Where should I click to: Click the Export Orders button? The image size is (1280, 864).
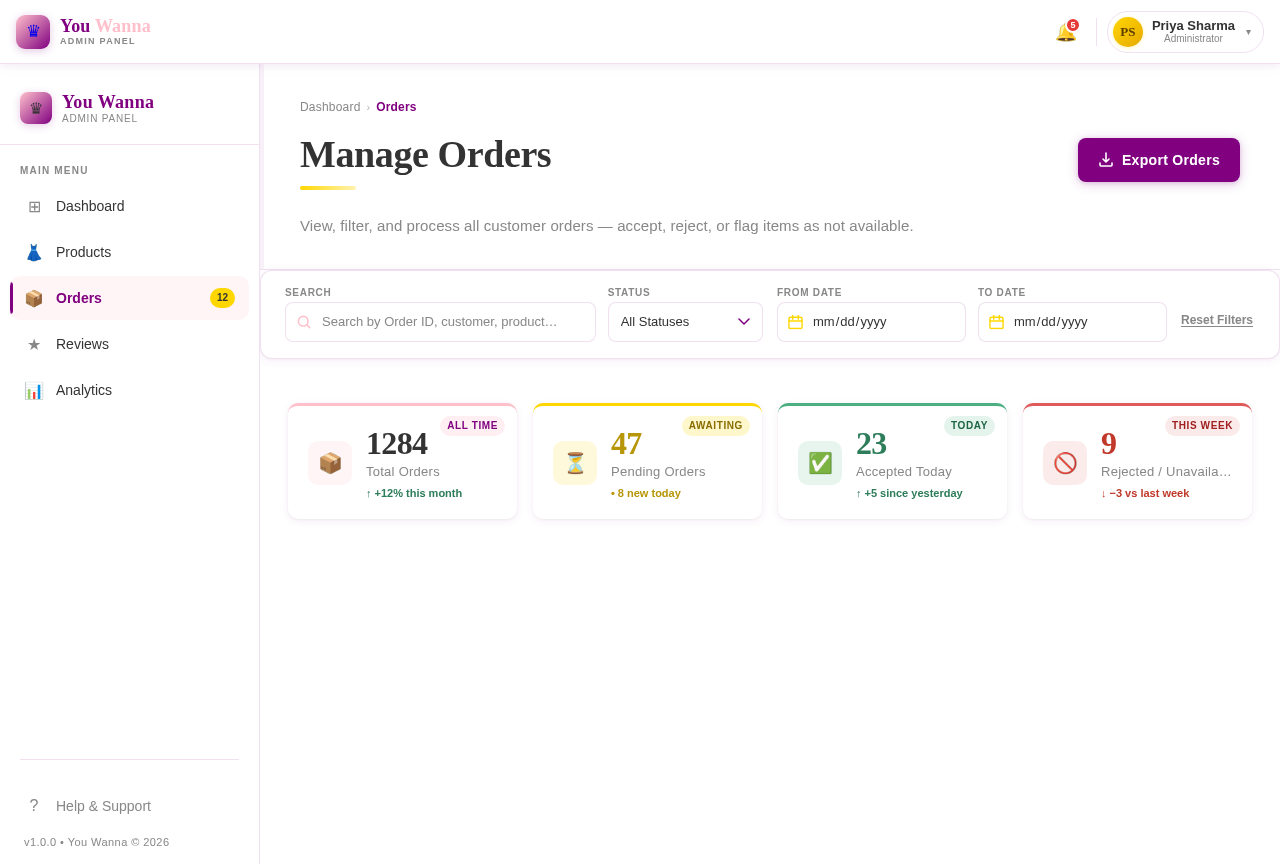1158,160
